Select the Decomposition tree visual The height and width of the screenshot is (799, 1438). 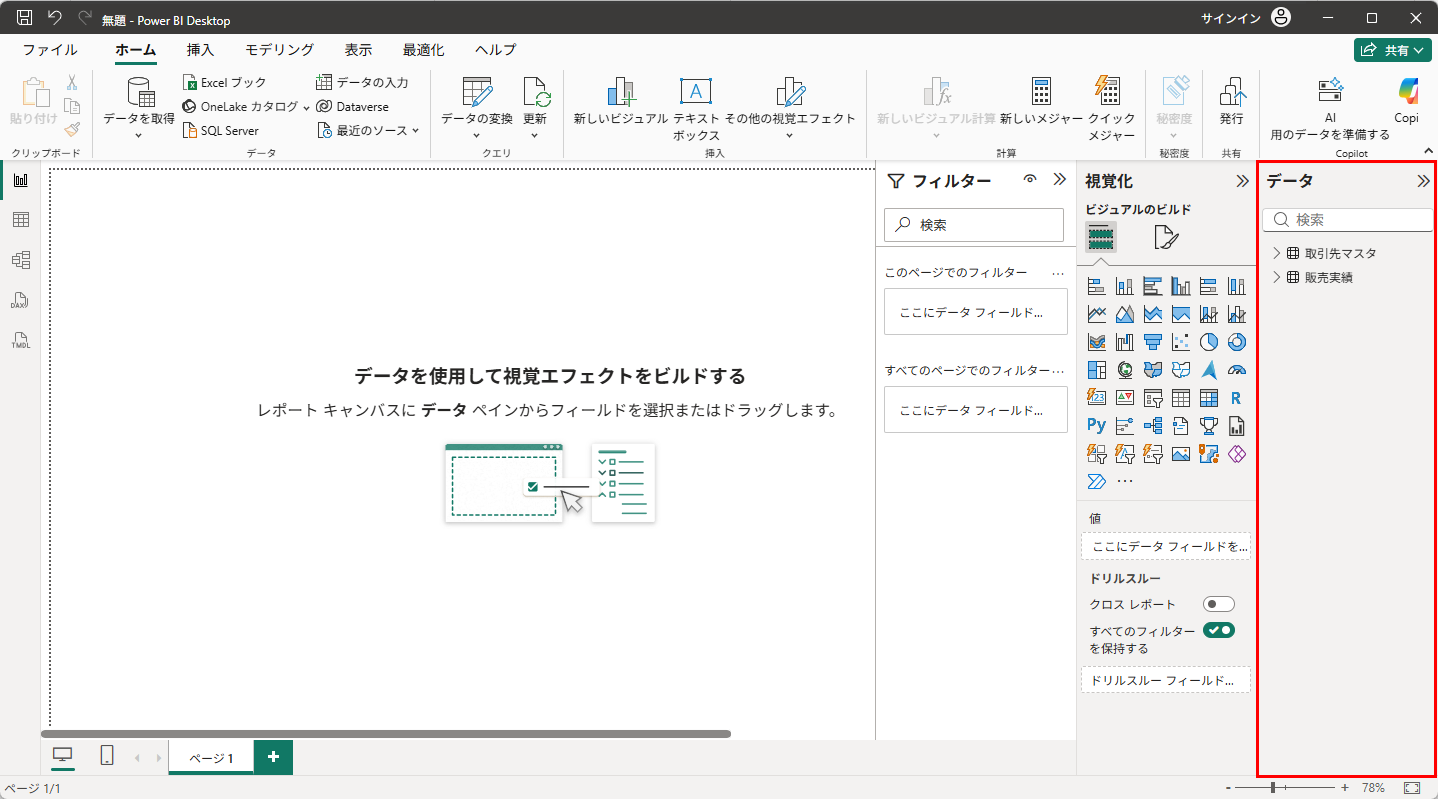point(1153,426)
